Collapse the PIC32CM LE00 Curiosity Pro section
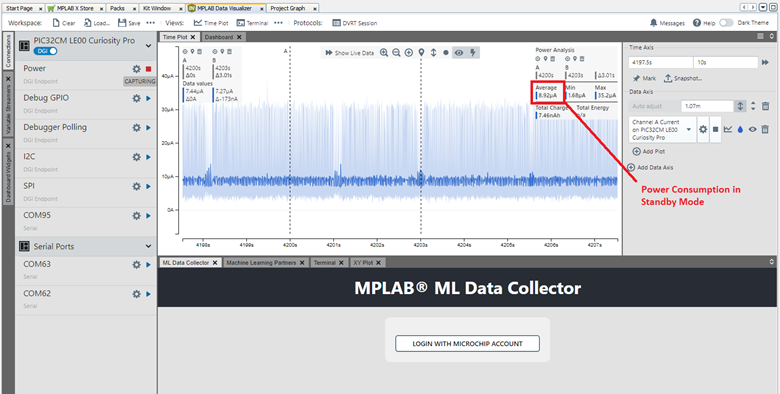Screen dimensions: 780x394 [x=148, y=46]
